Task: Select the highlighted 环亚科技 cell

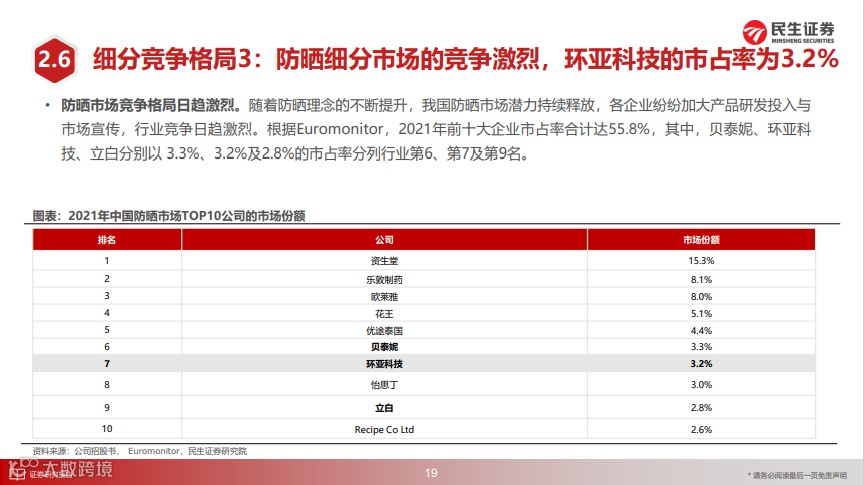Action: (384, 364)
